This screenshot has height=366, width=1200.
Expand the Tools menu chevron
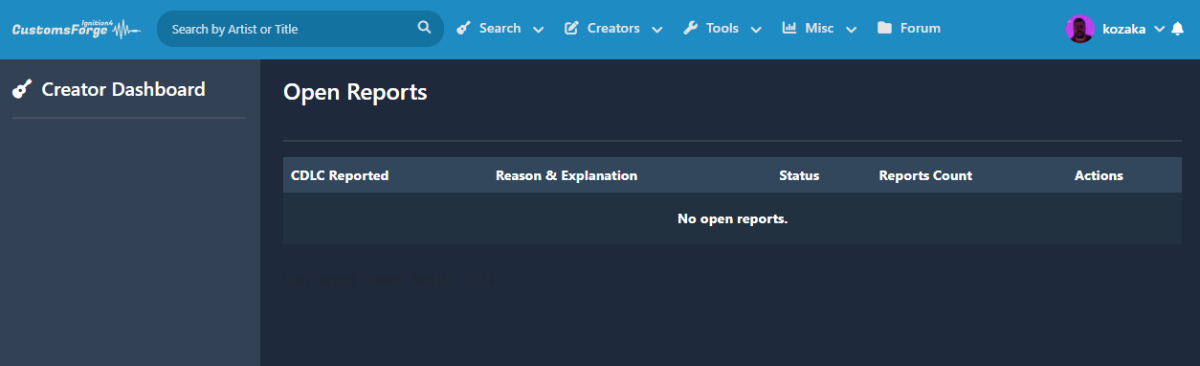[756, 30]
